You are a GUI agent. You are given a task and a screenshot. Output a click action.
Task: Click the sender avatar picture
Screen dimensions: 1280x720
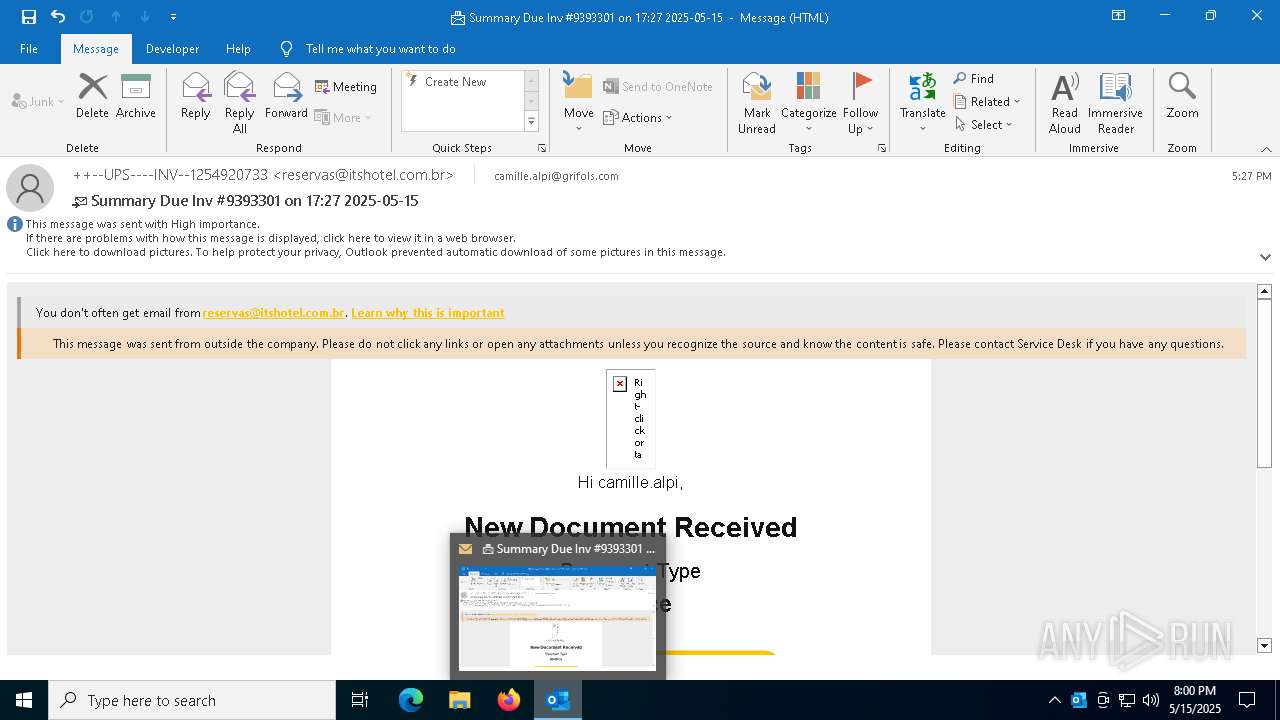coord(30,188)
